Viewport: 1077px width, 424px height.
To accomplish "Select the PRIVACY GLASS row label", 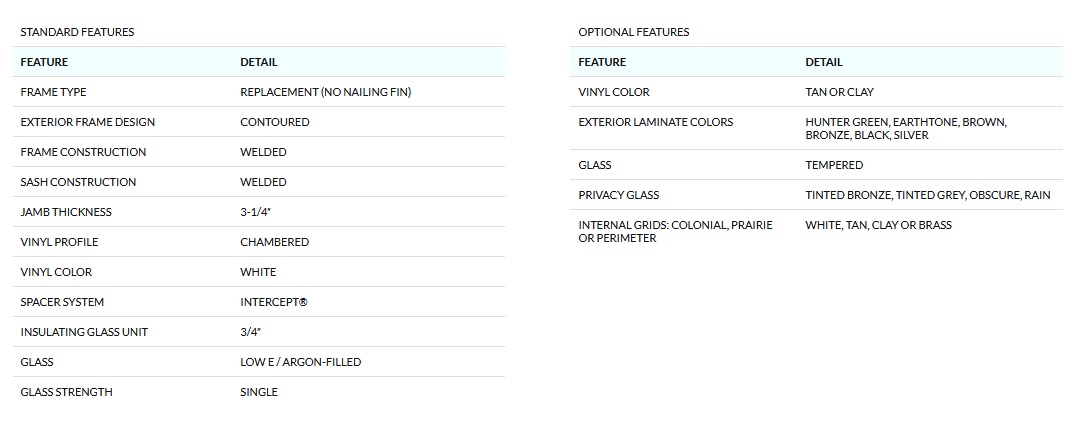I will point(618,195).
